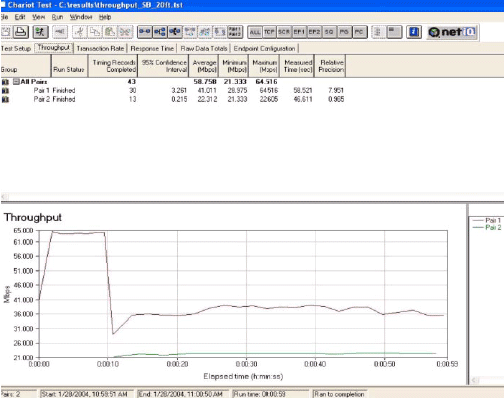
Task: Click the Print toolbar icon
Action: click(x=21, y=32)
